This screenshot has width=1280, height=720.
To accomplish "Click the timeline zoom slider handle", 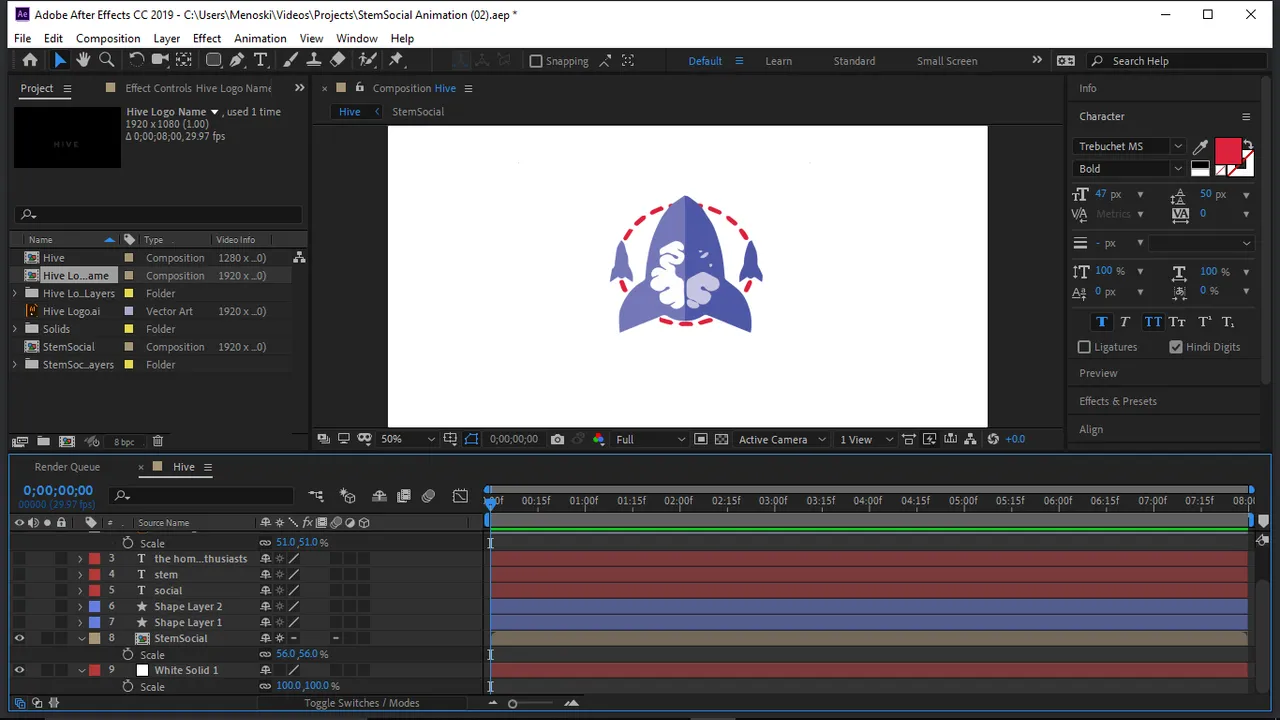I will coord(512,704).
